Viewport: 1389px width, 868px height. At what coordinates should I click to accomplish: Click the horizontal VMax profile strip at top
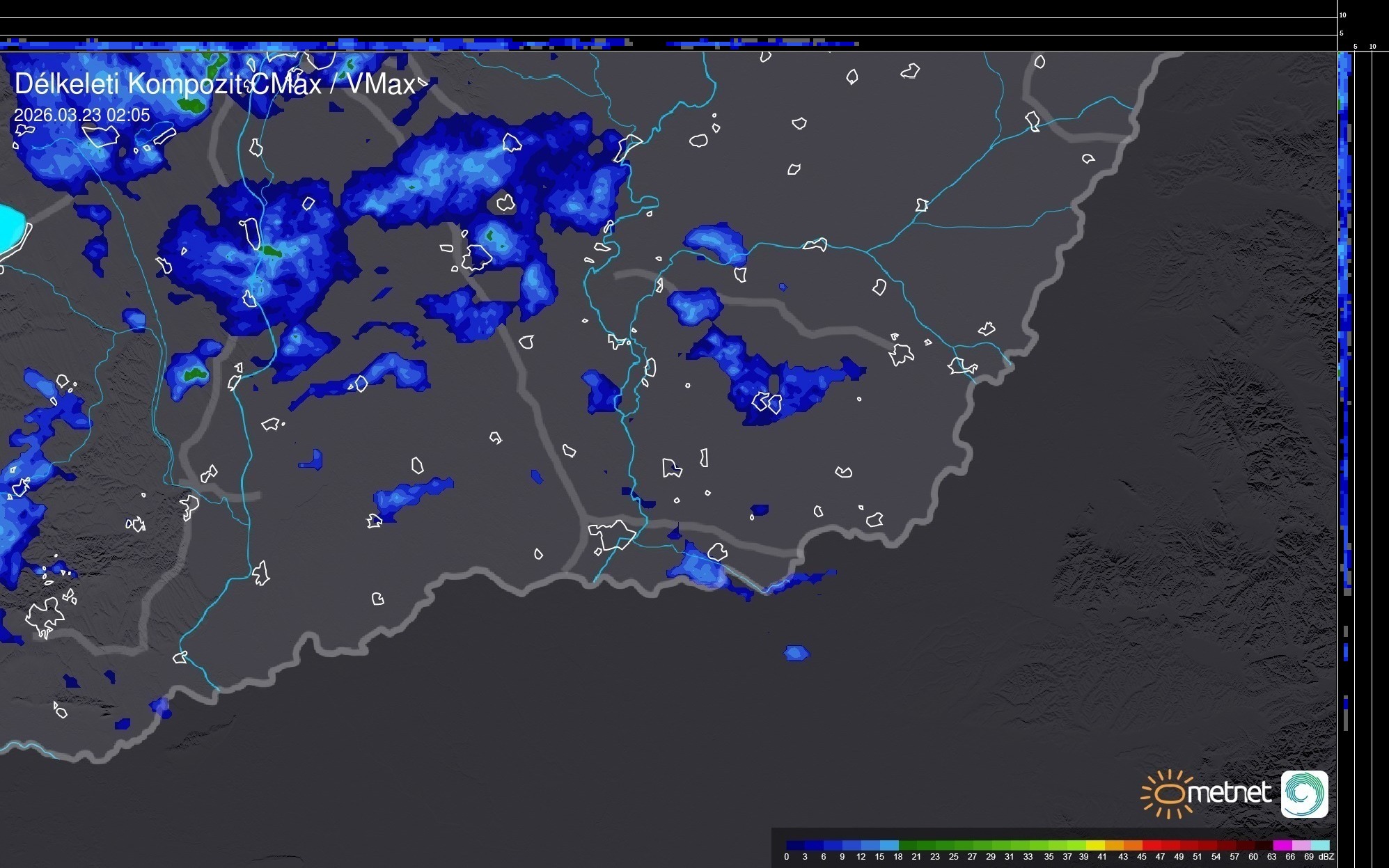pyautogui.click(x=418, y=43)
